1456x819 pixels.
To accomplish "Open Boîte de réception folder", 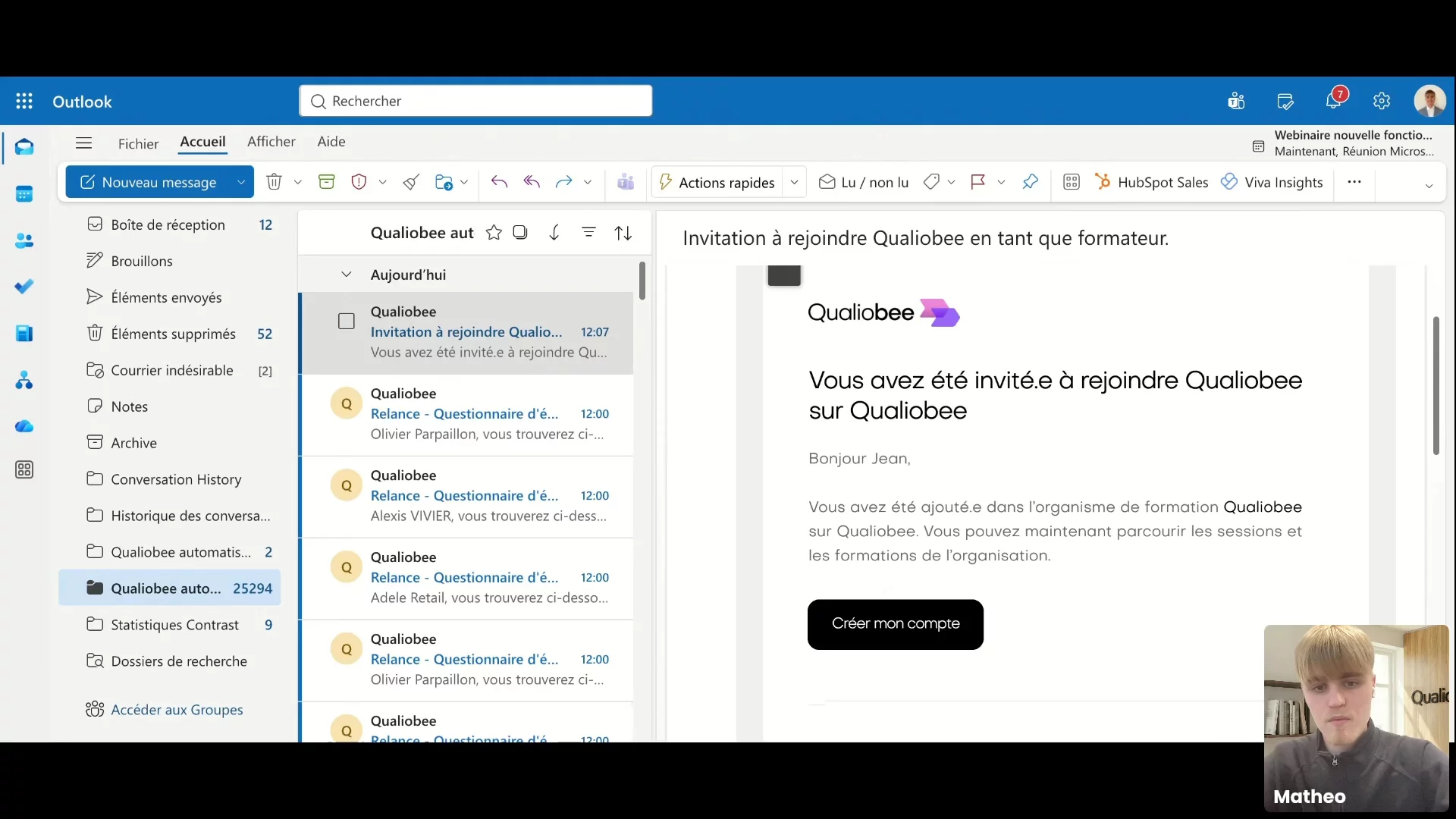I will 170,224.
